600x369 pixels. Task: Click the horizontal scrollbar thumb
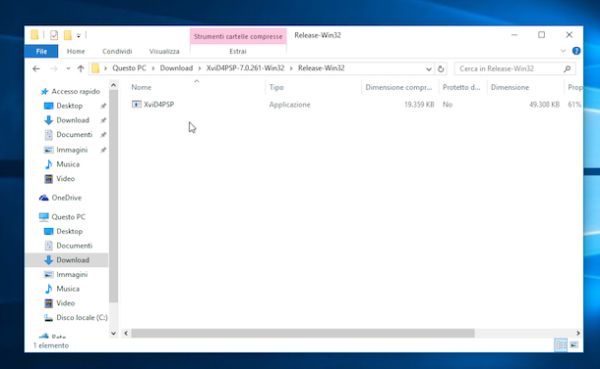[x=303, y=333]
